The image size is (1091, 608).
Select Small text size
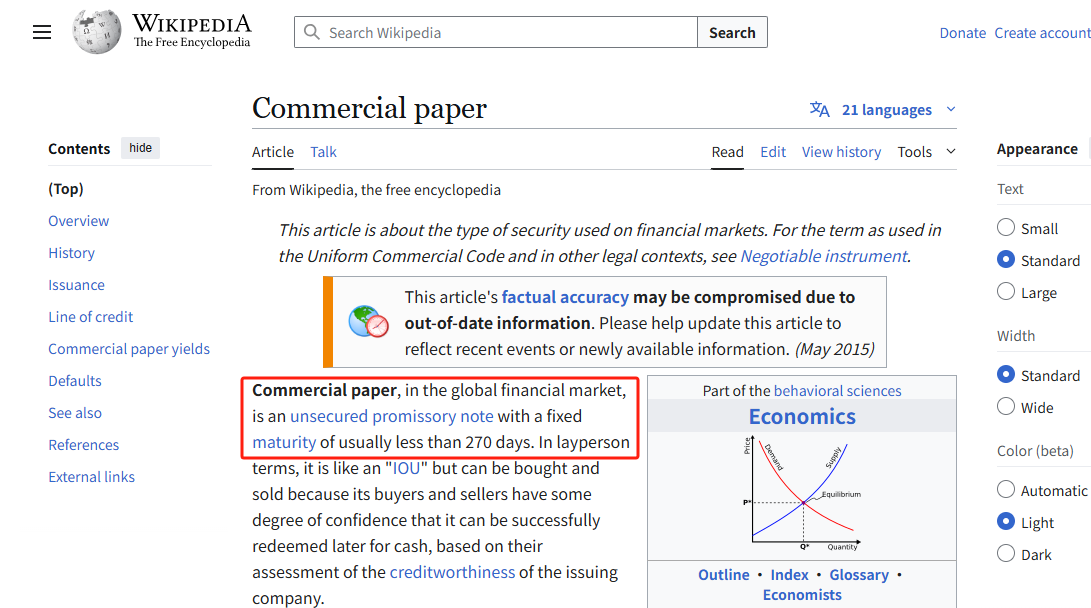click(x=1005, y=227)
